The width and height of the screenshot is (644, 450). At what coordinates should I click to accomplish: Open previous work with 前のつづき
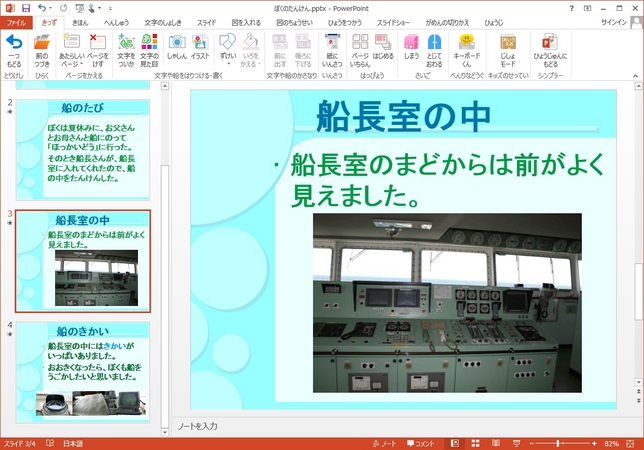tap(42, 51)
